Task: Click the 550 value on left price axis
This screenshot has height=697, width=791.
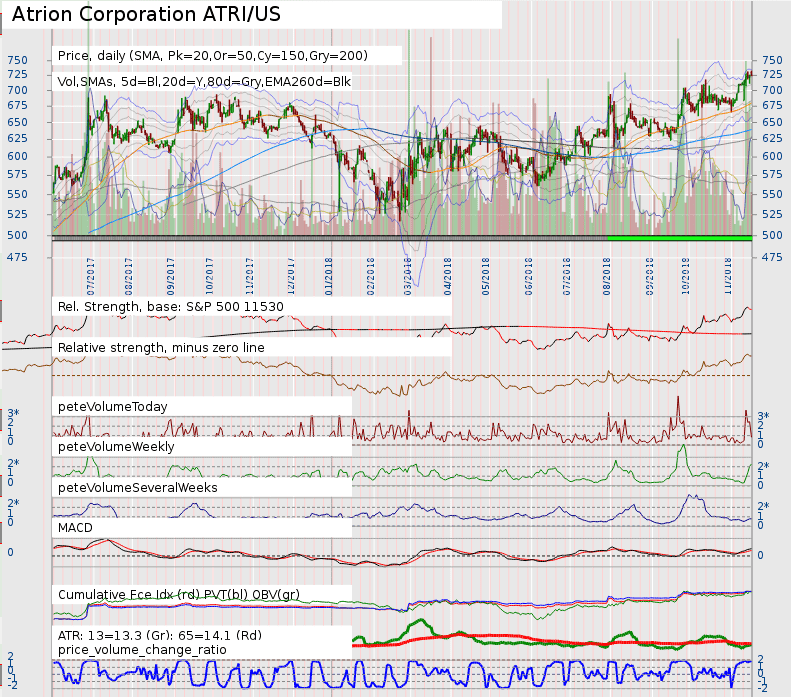Action: 18,194
